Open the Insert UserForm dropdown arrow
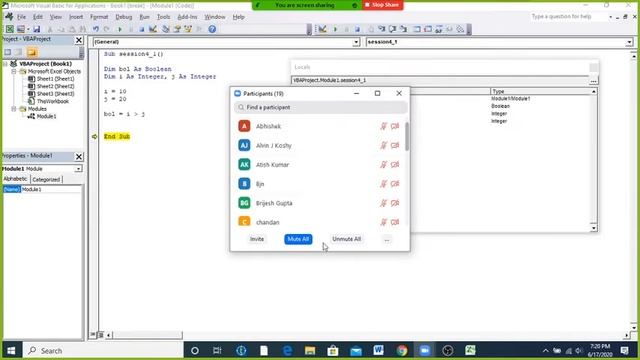This screenshot has height=360, width=640. coord(28,29)
